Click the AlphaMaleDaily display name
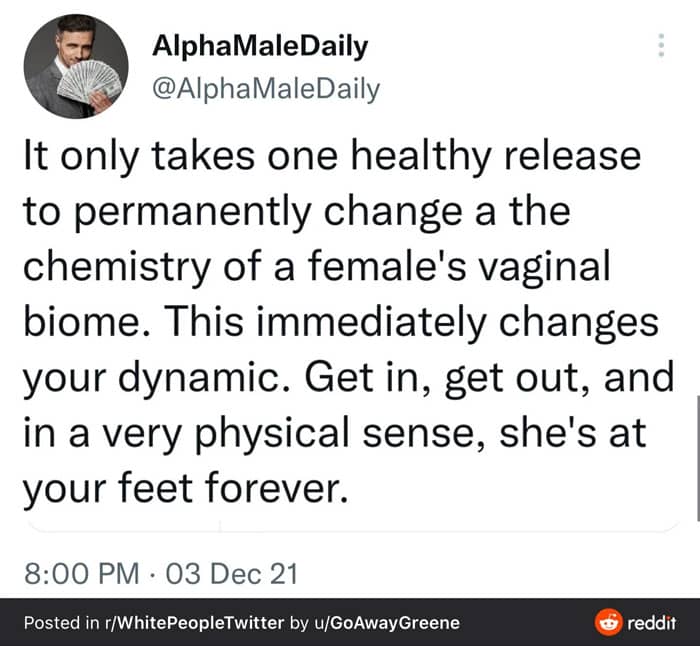The image size is (700, 646). pos(260,46)
